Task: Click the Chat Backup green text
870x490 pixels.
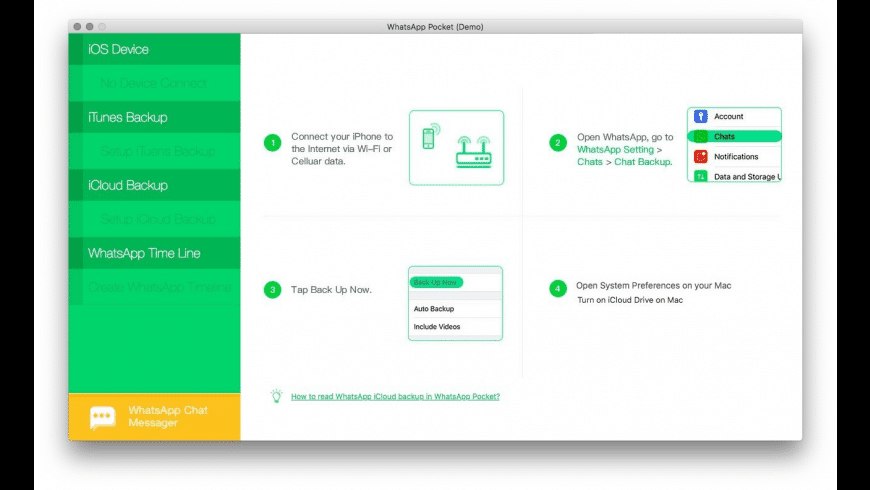Action: [x=643, y=161]
